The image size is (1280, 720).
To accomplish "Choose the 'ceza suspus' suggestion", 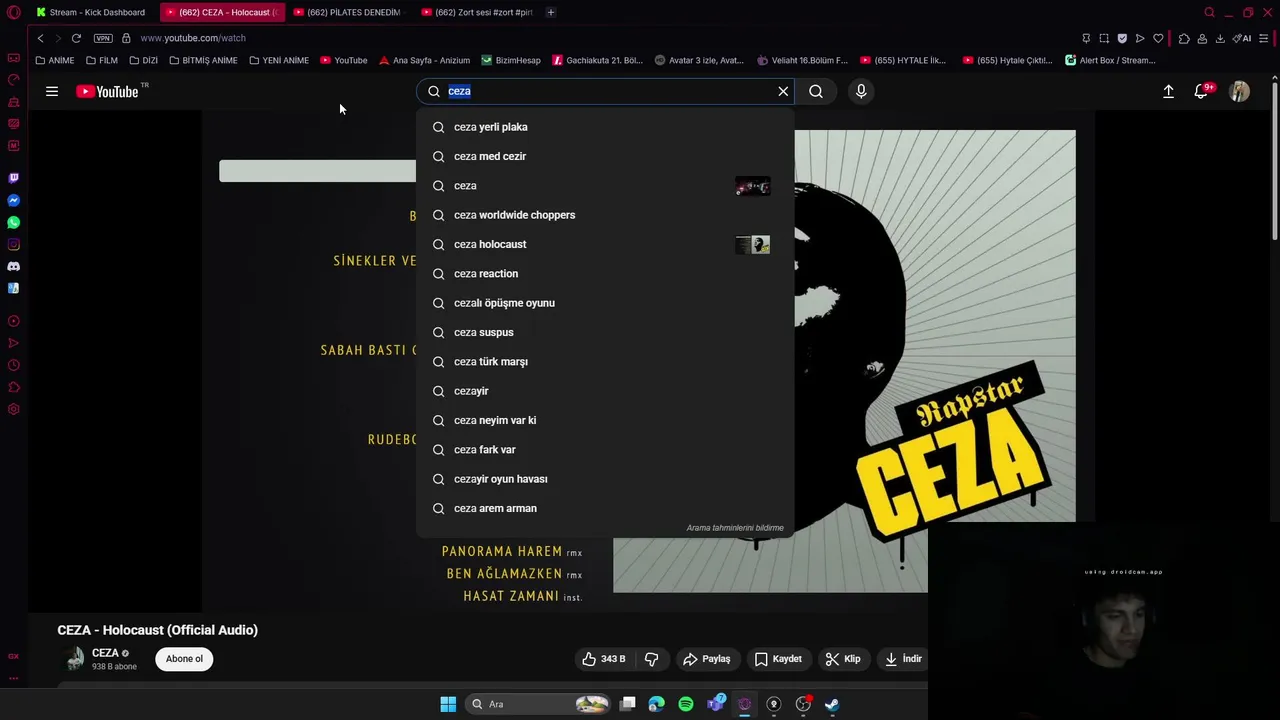I will pos(605,332).
